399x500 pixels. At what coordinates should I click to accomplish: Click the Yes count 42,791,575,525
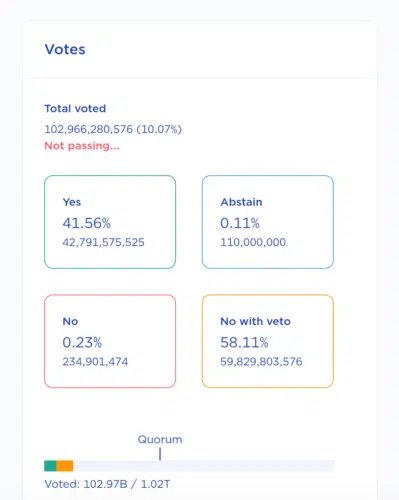pos(103,242)
